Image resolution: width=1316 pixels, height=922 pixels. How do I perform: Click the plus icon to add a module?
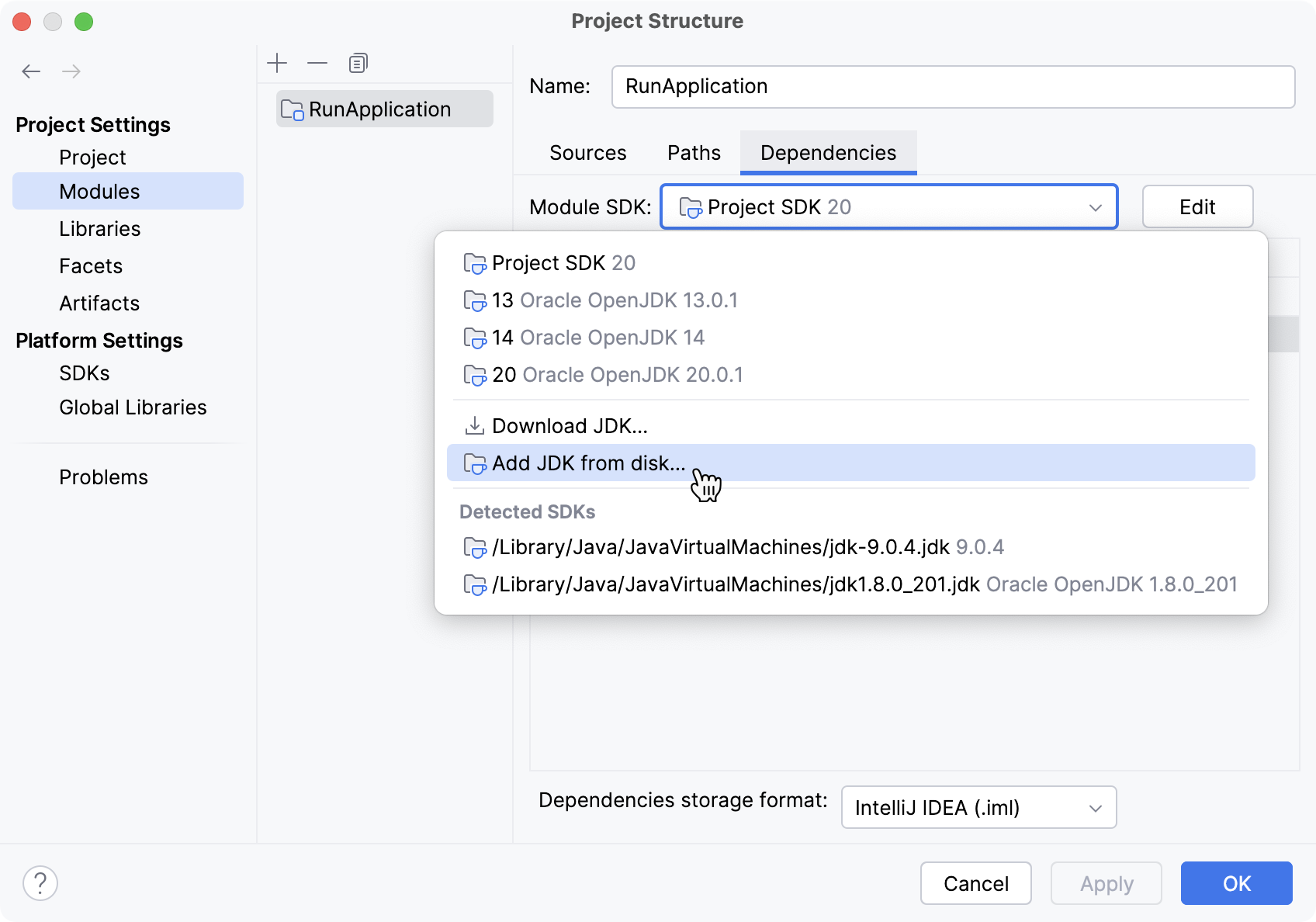tap(277, 62)
